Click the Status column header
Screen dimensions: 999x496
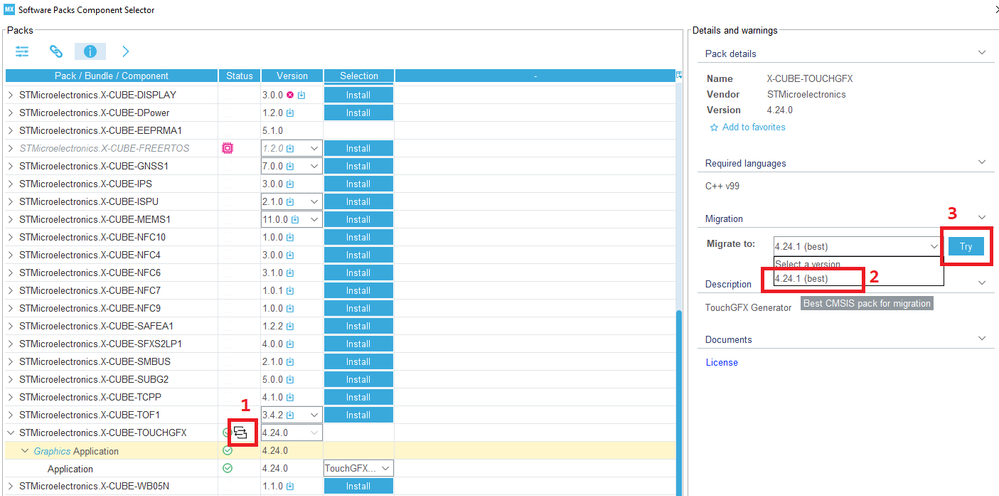pyautogui.click(x=240, y=76)
